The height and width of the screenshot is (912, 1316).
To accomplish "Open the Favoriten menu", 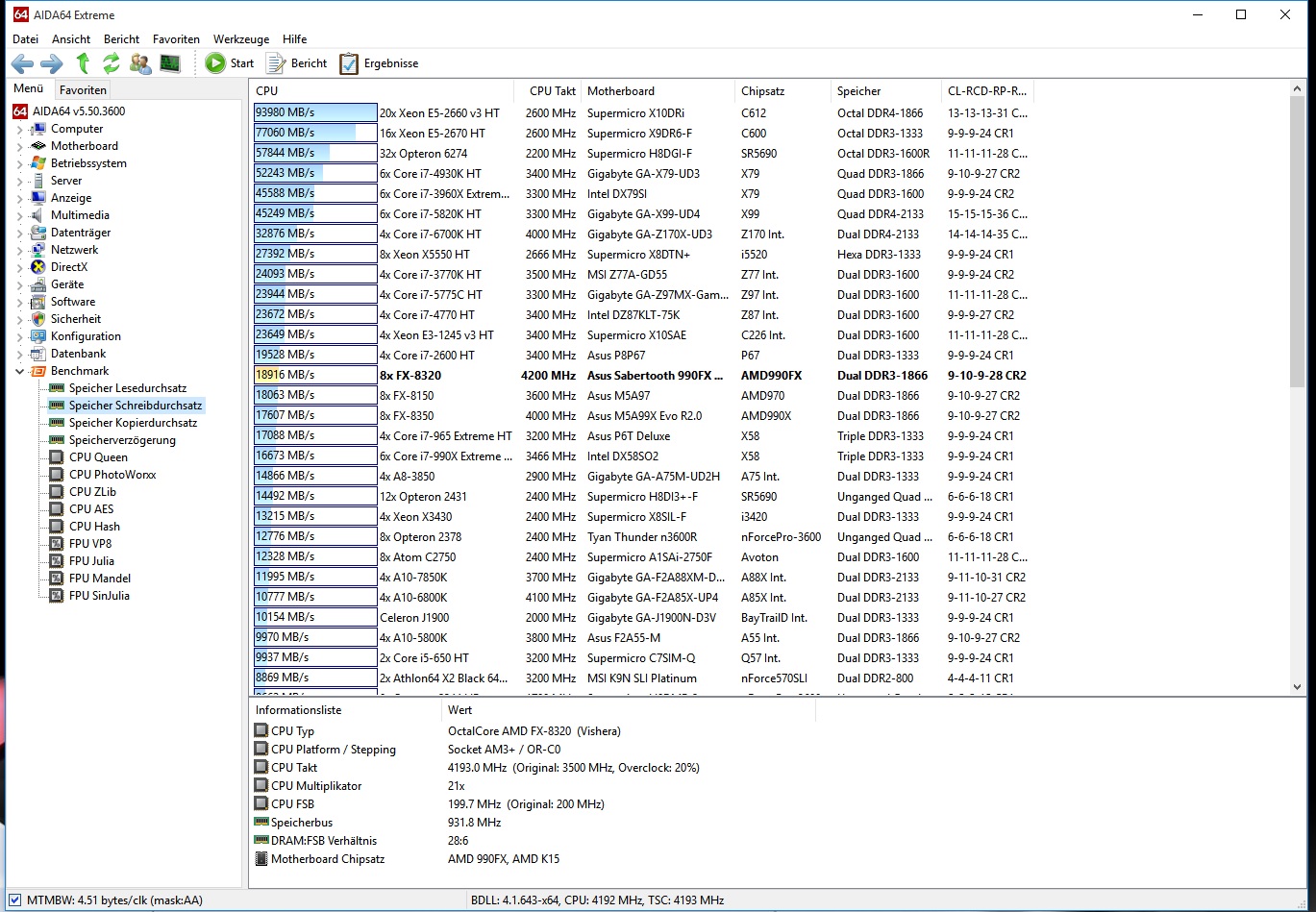I will click(176, 39).
